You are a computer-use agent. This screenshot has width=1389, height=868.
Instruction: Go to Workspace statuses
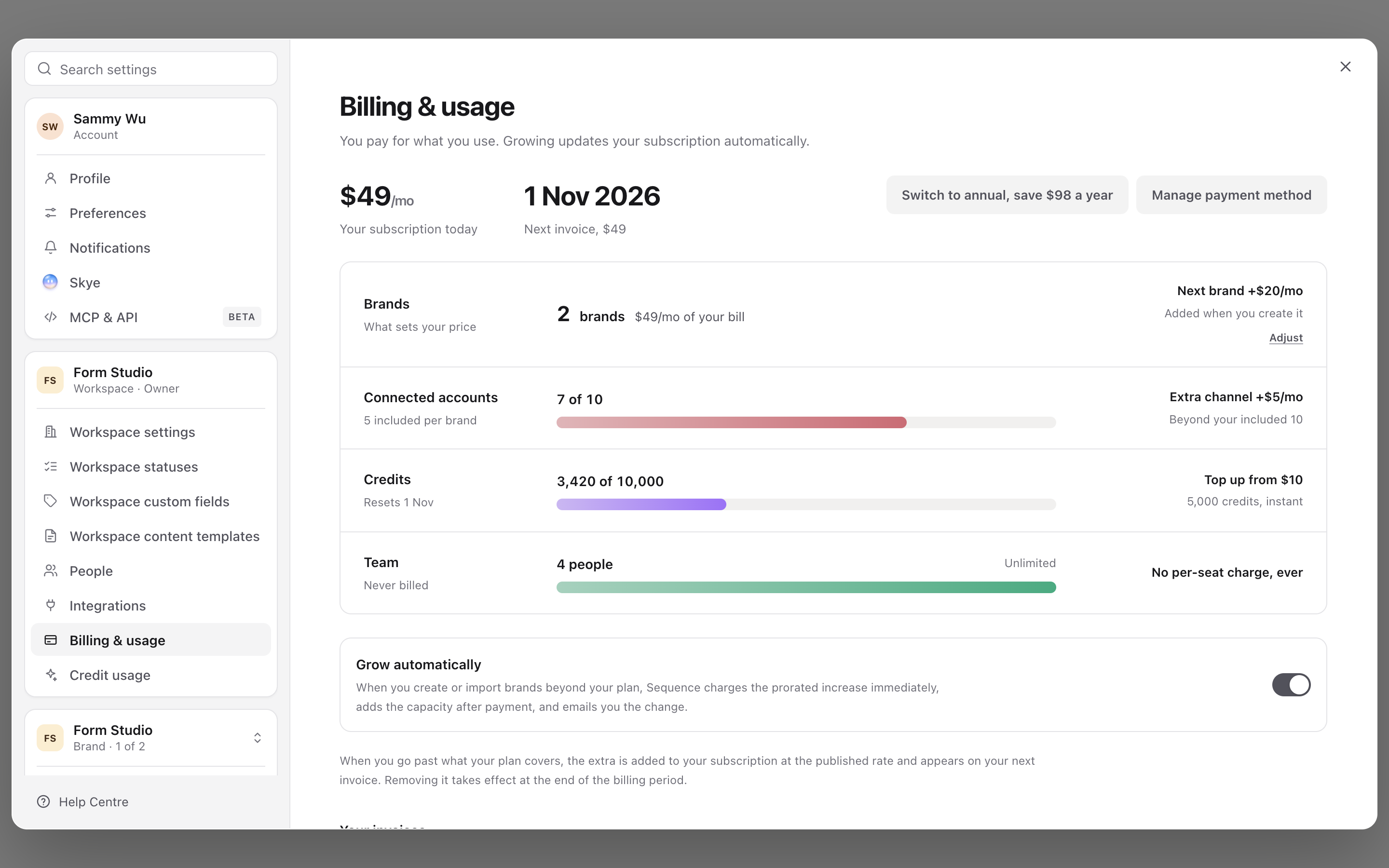coord(151,467)
